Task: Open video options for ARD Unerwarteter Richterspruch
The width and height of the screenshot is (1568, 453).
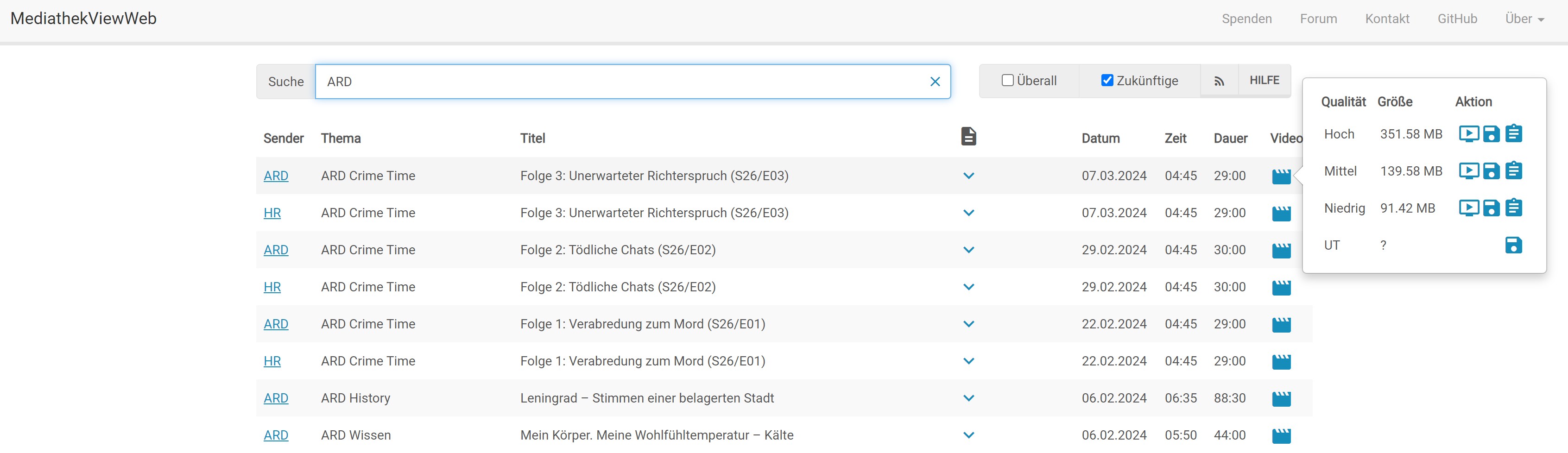Action: 1281,176
